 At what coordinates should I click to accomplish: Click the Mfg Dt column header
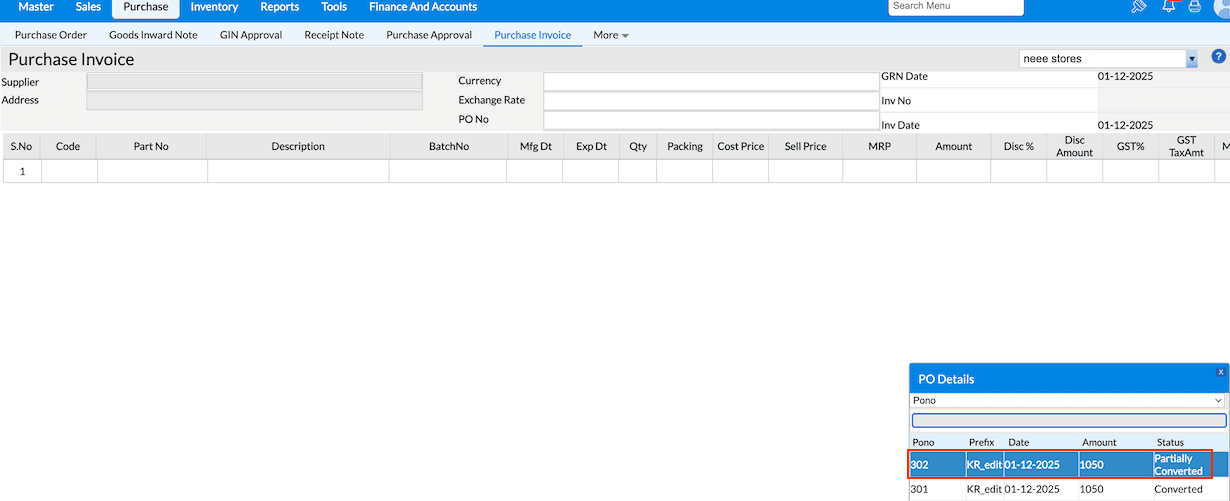coord(535,146)
